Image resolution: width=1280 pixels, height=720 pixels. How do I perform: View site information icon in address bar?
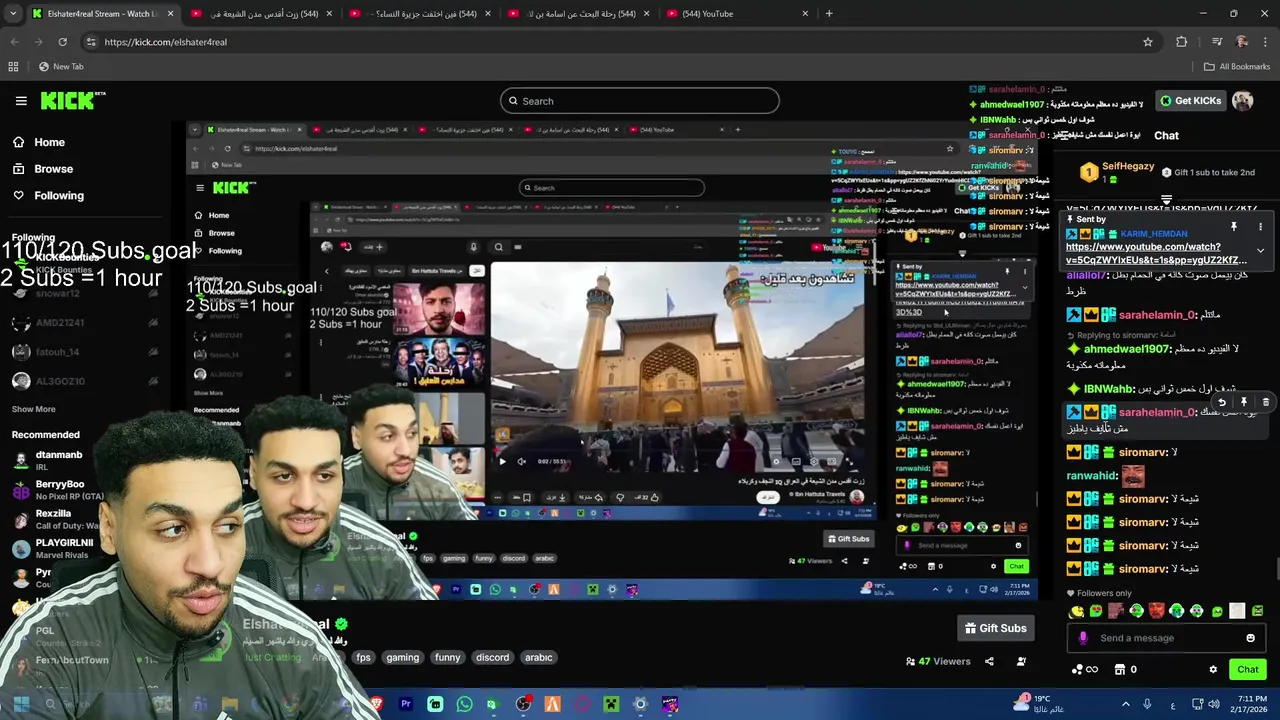(91, 42)
